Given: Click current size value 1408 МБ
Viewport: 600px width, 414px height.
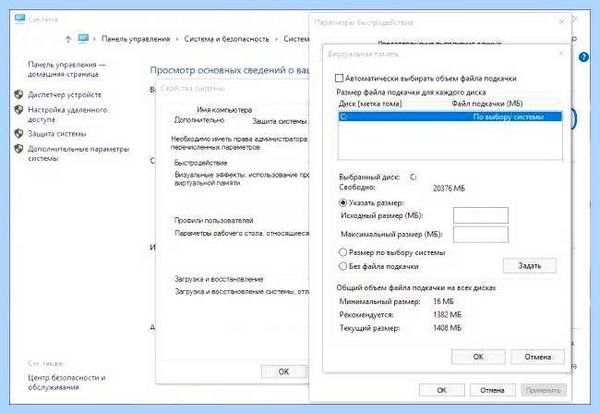Looking at the screenshot, I should point(447,328).
